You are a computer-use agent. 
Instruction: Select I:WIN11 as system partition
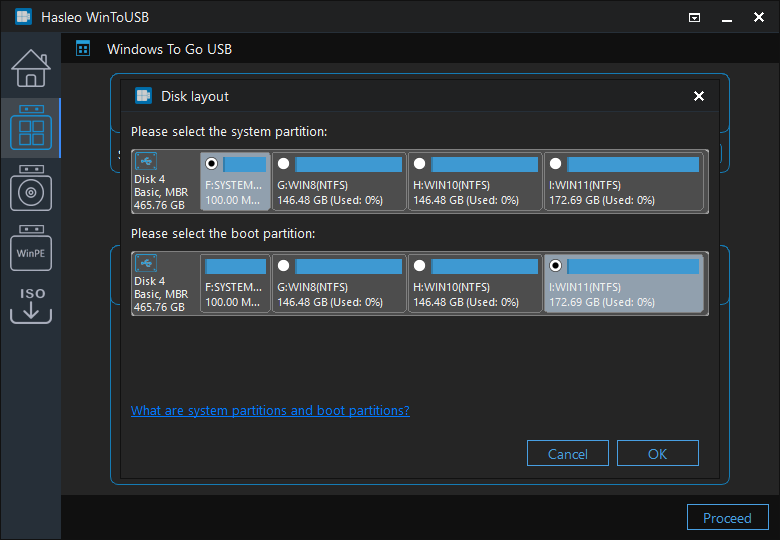tap(556, 163)
